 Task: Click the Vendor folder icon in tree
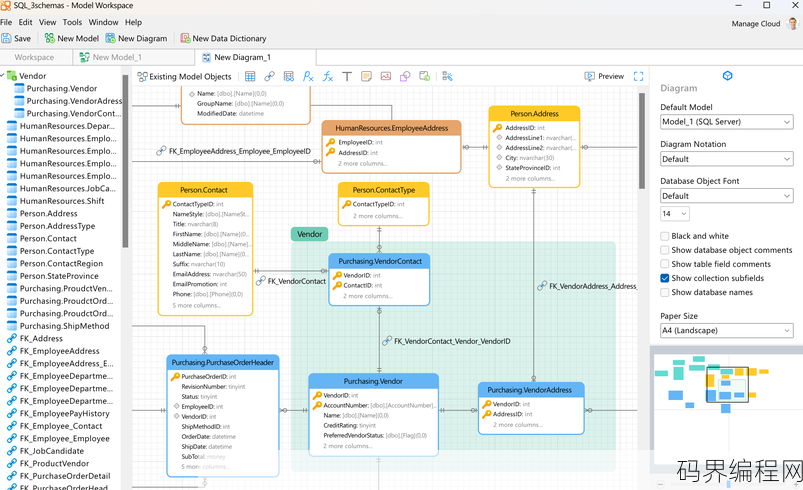pyautogui.click(x=12, y=76)
